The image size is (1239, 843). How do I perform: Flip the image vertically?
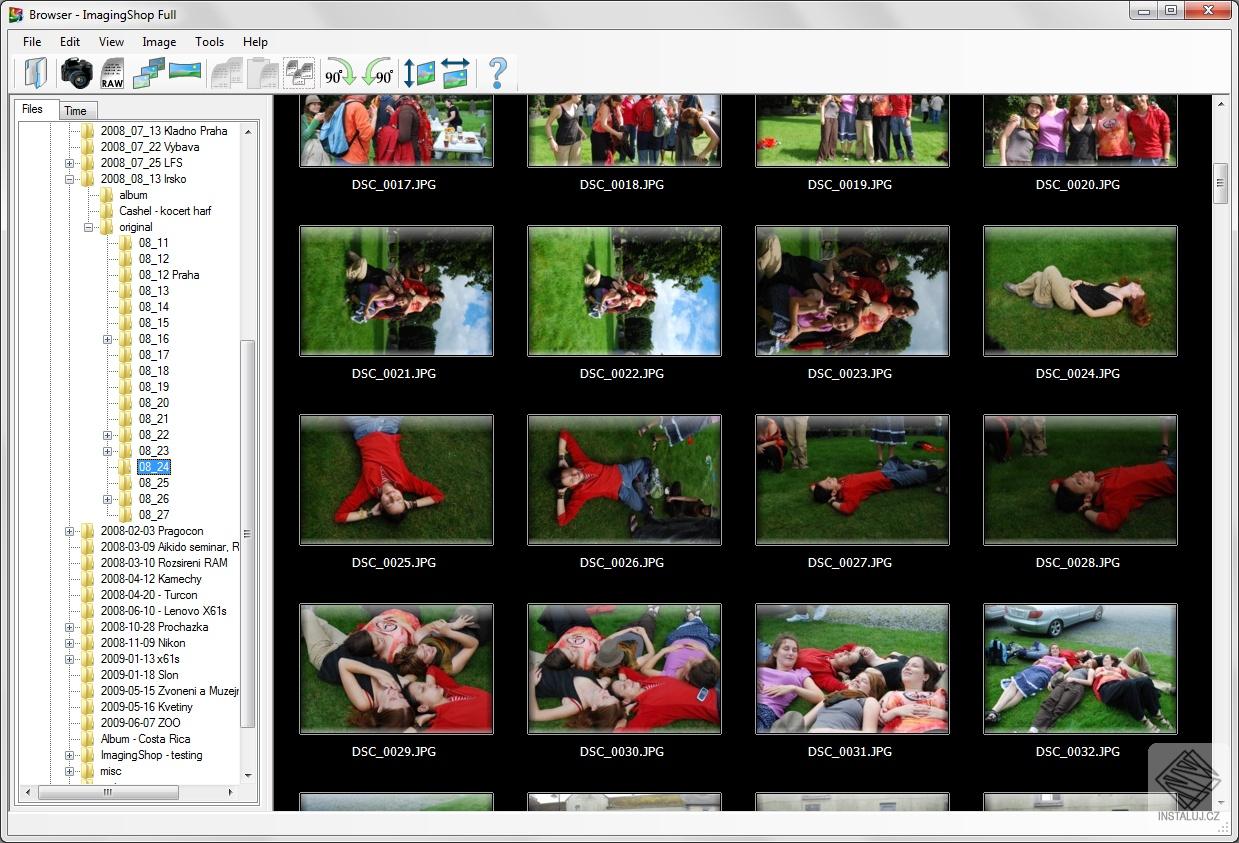418,73
